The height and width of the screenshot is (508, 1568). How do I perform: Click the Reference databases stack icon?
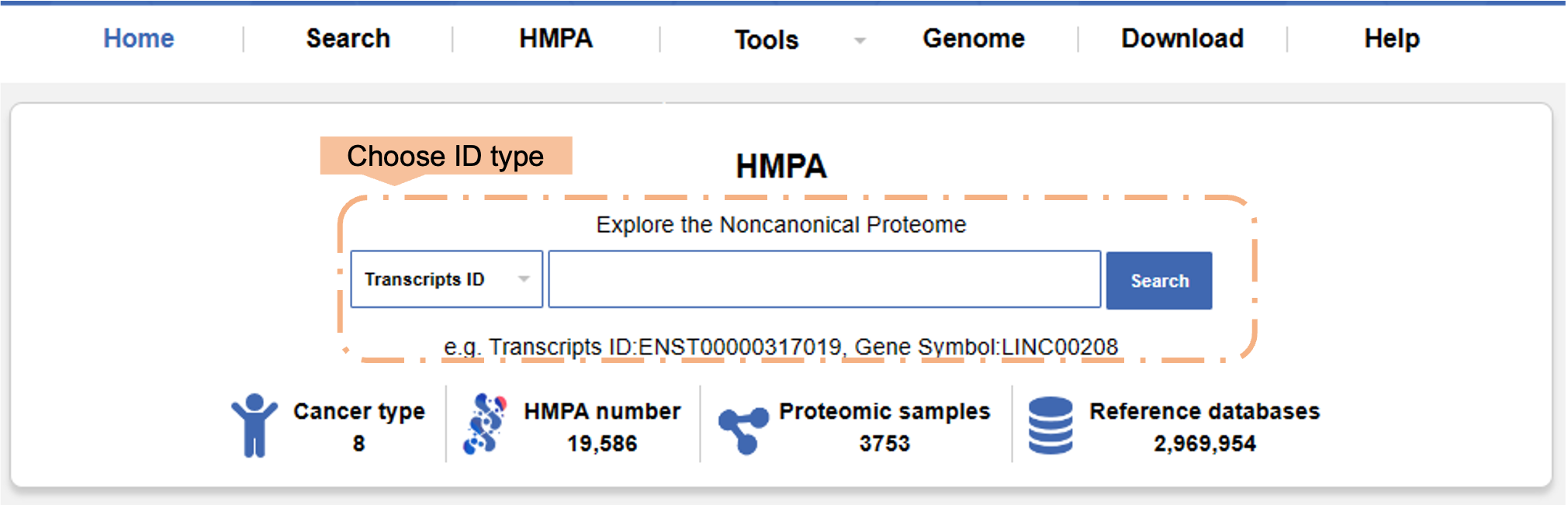(x=1051, y=425)
